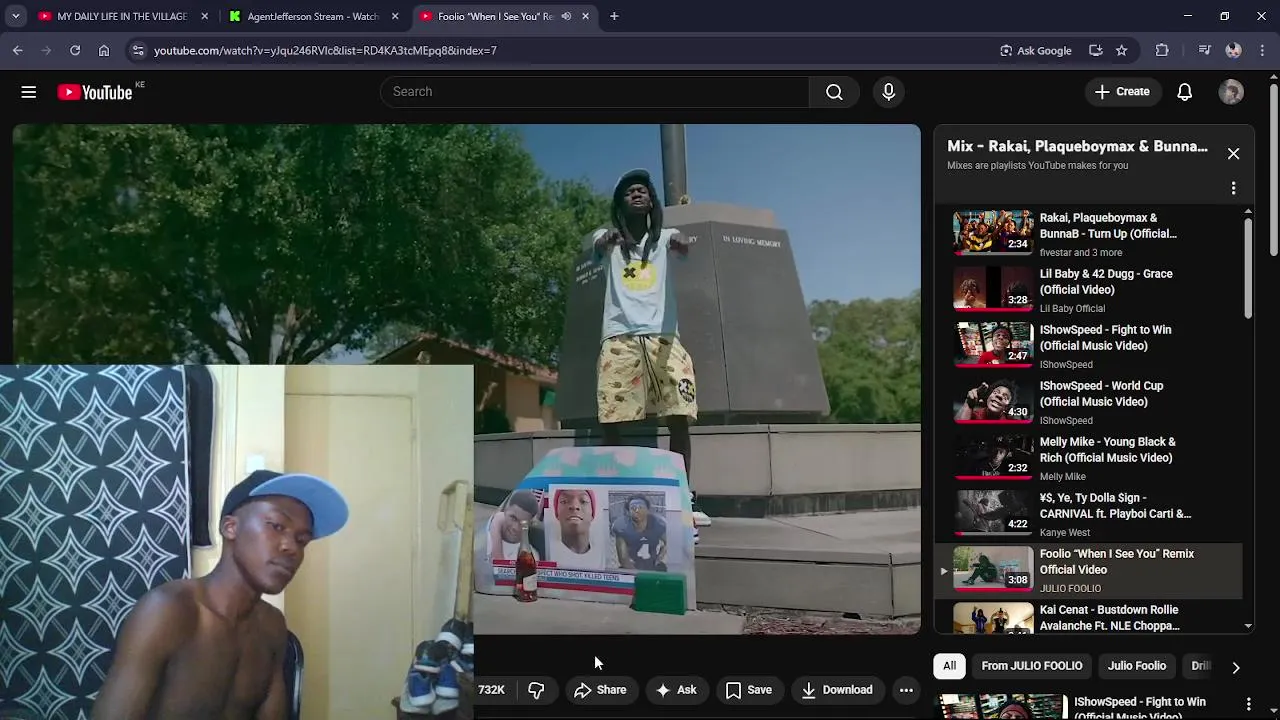Play Melly Mike Young Black & Rich

coord(1090,457)
